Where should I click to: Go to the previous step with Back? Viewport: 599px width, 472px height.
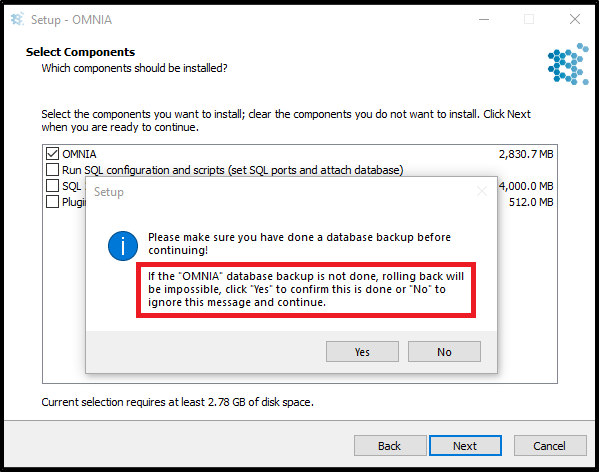click(390, 446)
